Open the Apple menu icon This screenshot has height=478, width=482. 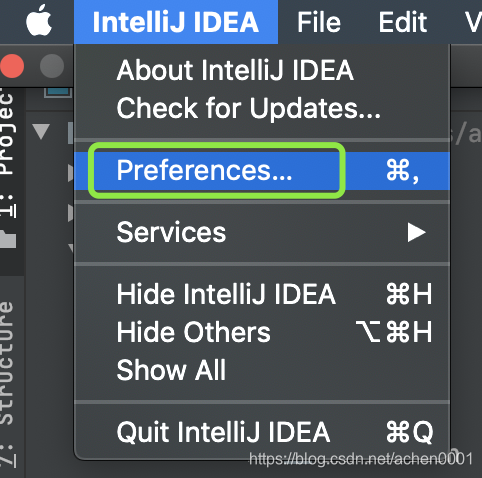coord(39,21)
